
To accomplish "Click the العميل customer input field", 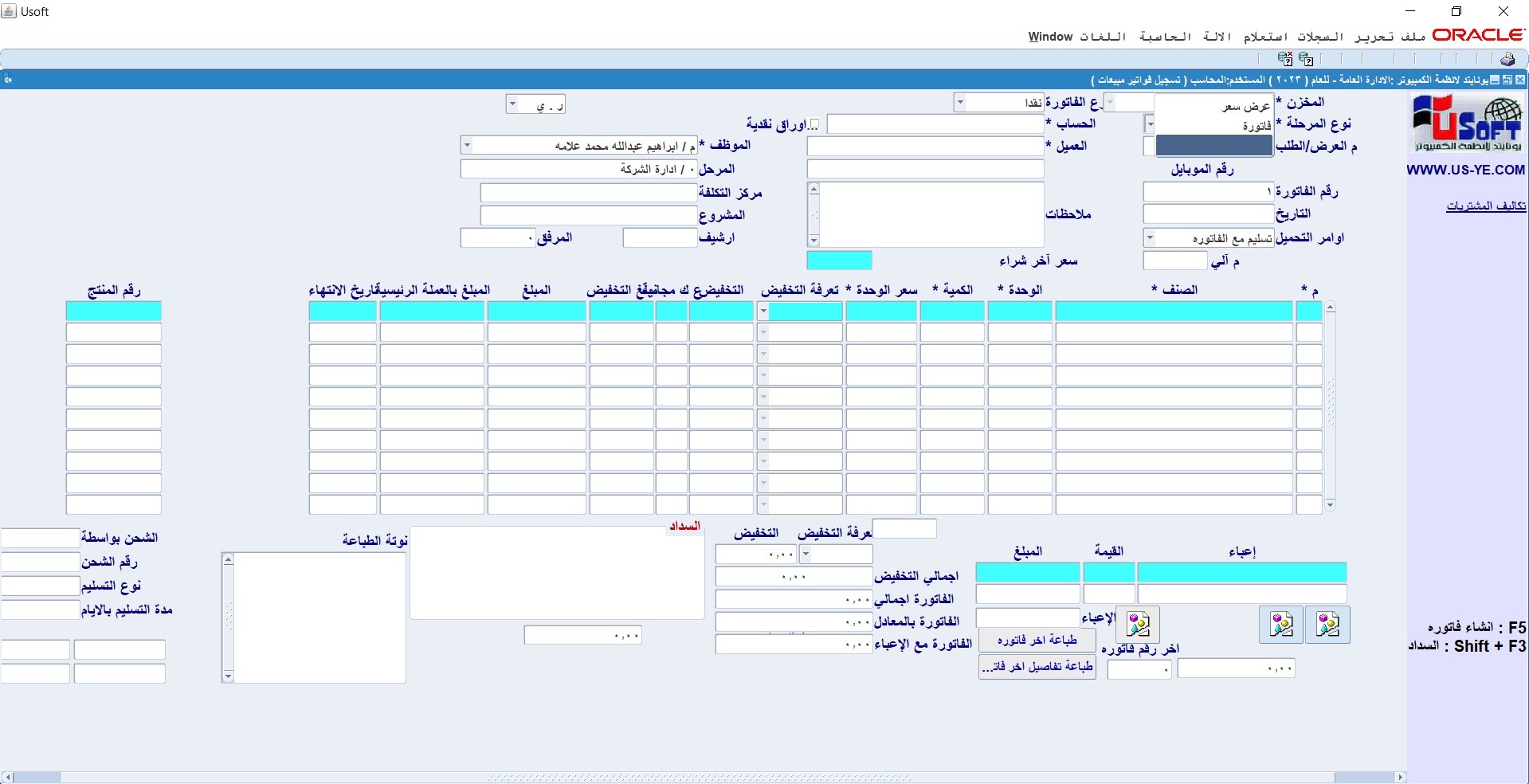I will pyautogui.click(x=924, y=147).
